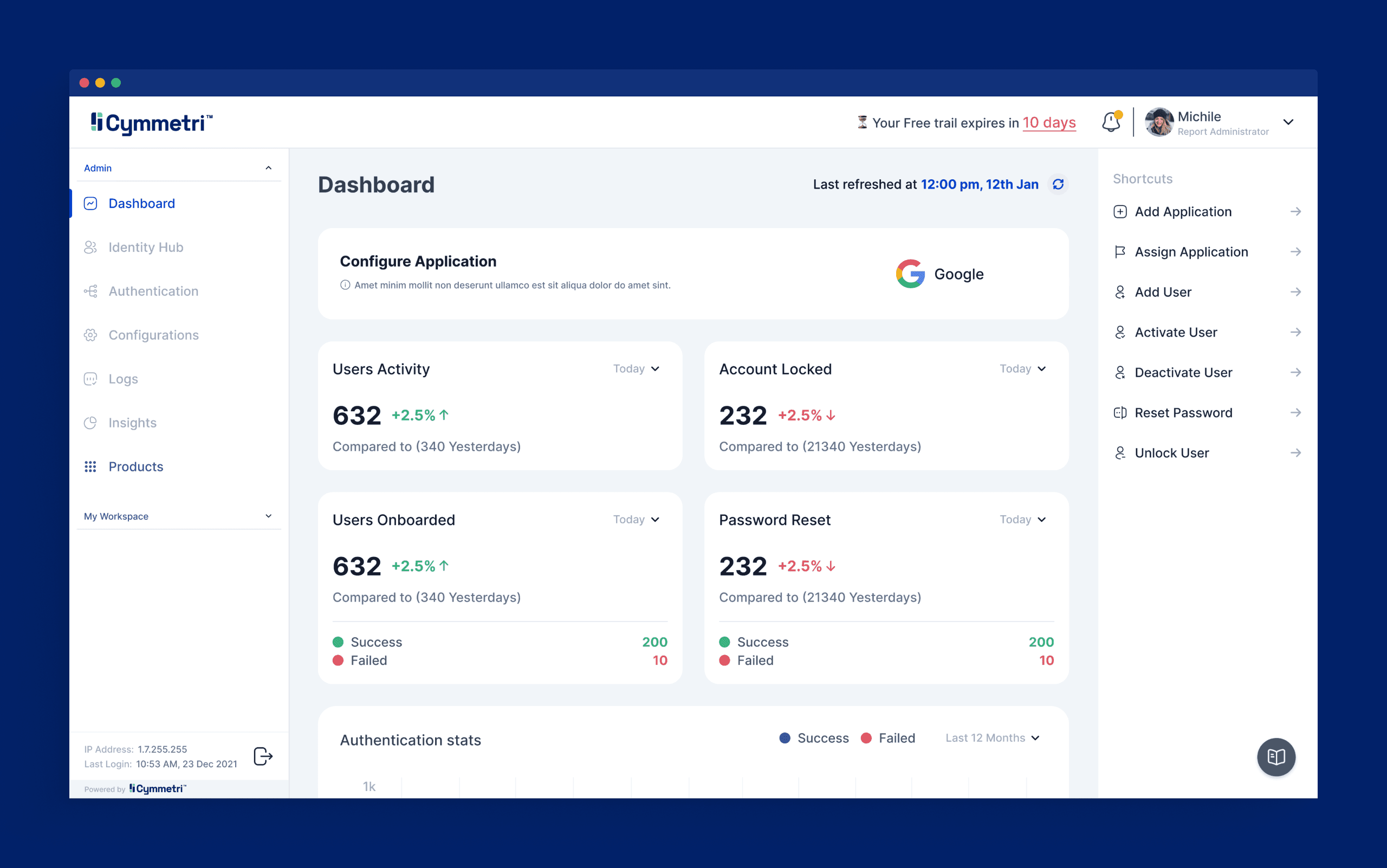Open the Last 12 Months dropdown
Screen dimensions: 1387x868
[x=992, y=739]
